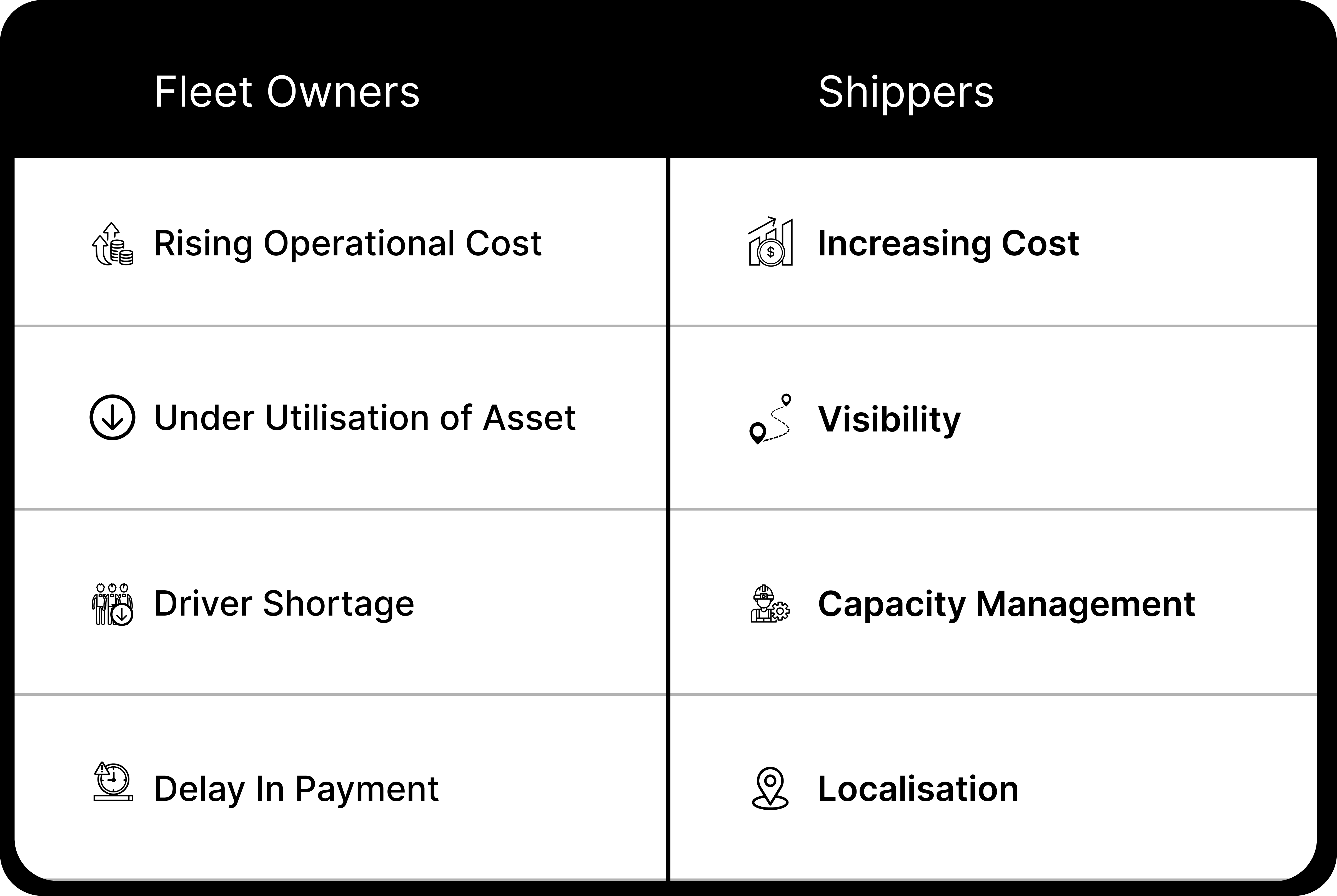Viewport: 1337px width, 896px height.
Task: Click the map pin localisation icon
Action: click(x=770, y=789)
